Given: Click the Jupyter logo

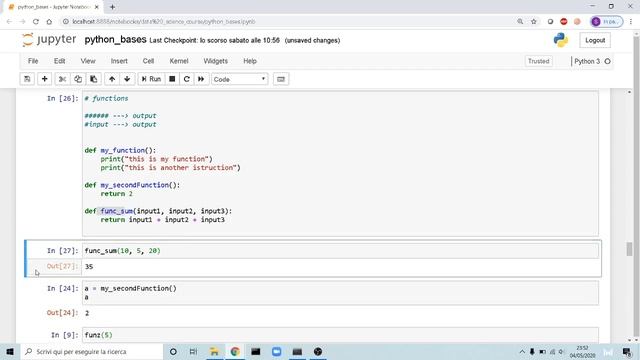Looking at the screenshot, I should pos(49,40).
